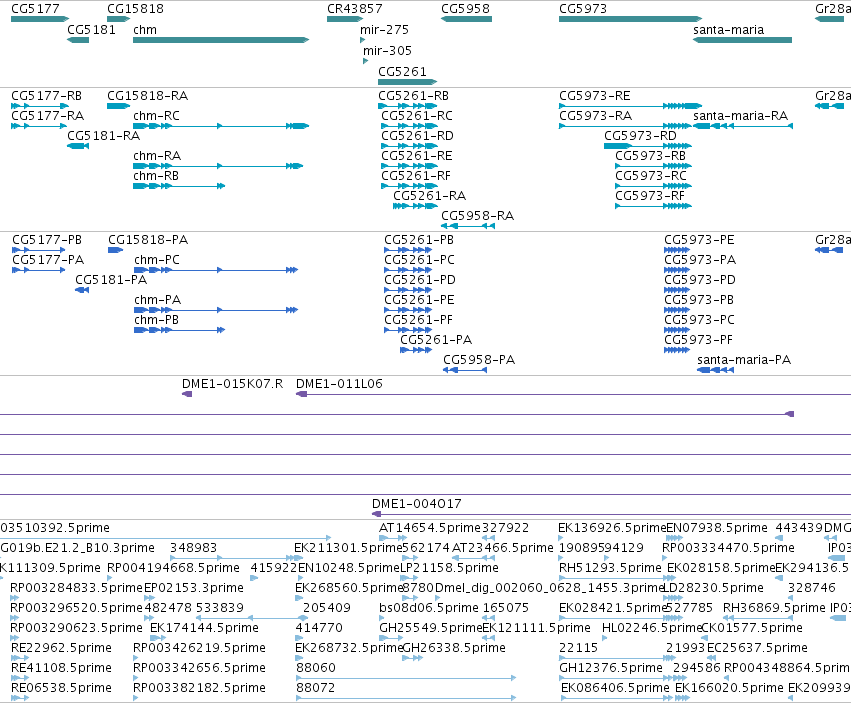
Task: Open transcript santa-maria-RA
Action: (741, 116)
